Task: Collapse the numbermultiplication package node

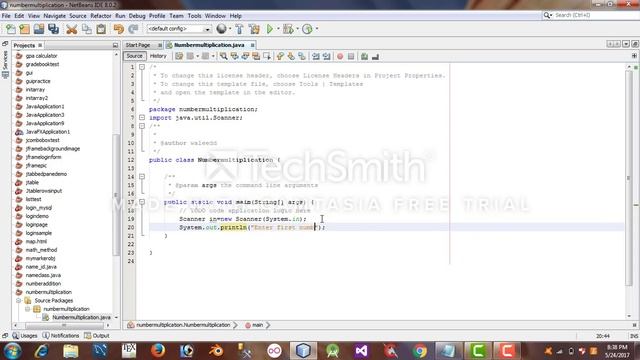Action: (27, 309)
